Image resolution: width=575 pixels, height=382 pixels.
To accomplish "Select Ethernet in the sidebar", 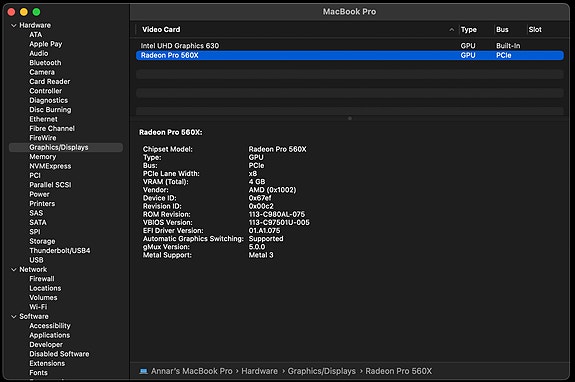I will [43, 119].
